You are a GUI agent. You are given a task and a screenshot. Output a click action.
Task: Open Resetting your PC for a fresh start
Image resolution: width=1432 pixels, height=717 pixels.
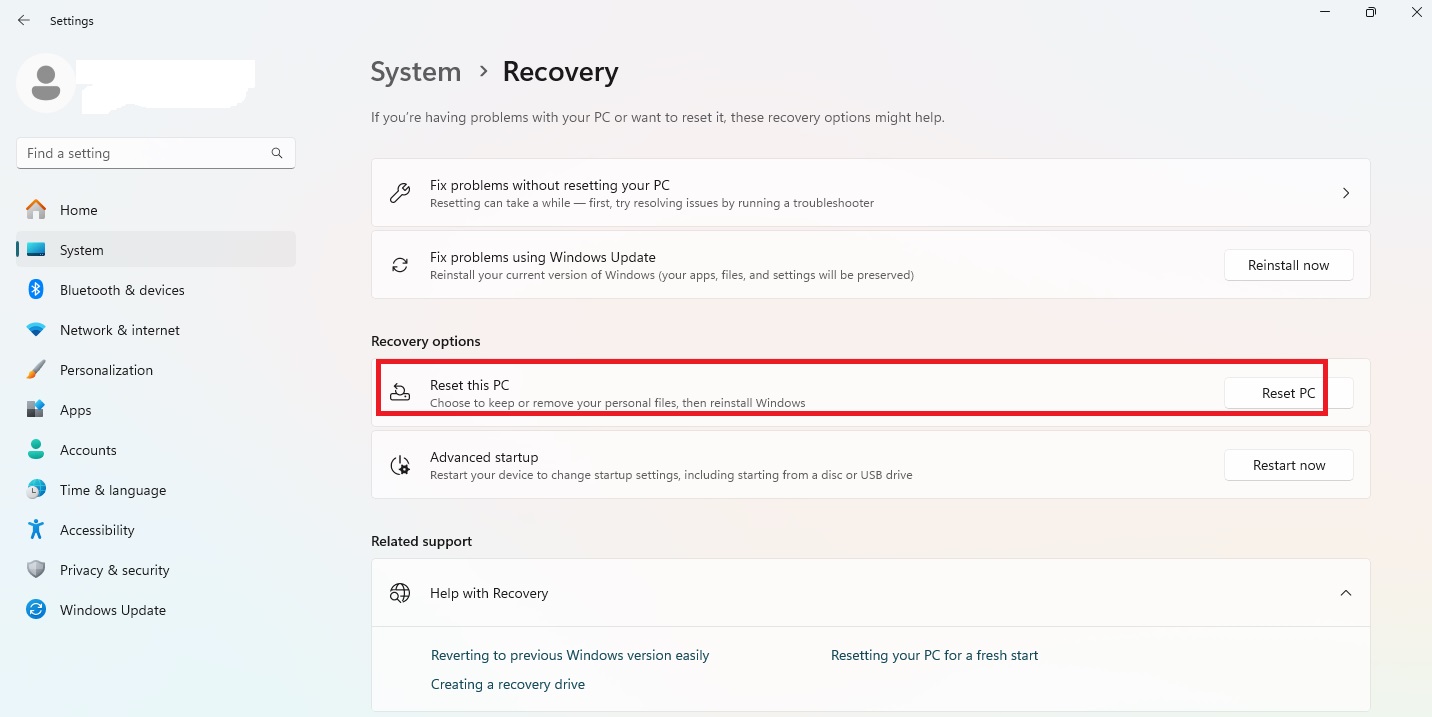click(x=934, y=655)
